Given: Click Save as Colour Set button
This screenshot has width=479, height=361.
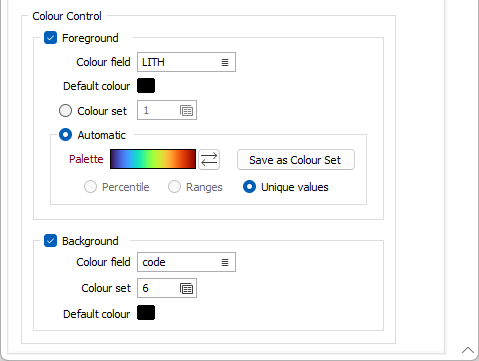Looking at the screenshot, I should pyautogui.click(x=296, y=160).
